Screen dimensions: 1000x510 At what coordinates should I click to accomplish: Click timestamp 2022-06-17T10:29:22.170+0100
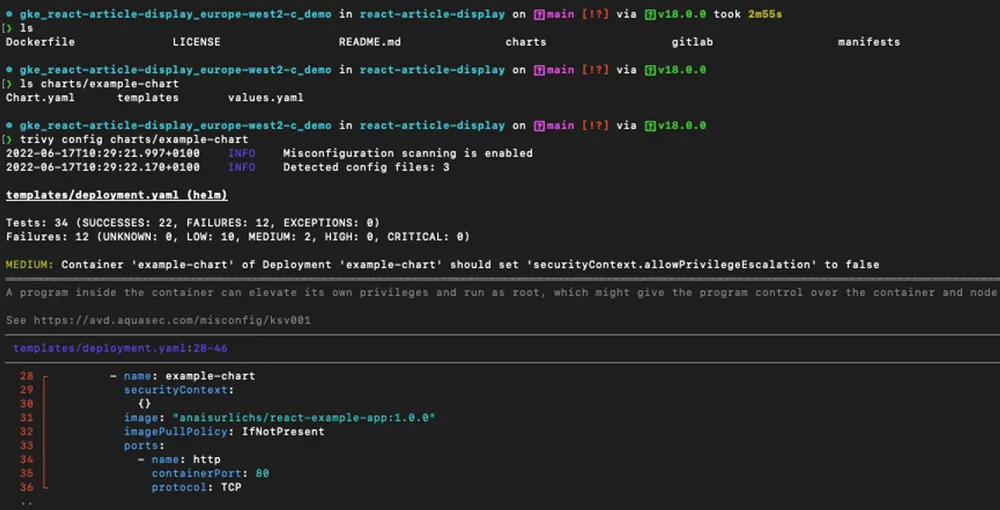[x=103, y=167]
